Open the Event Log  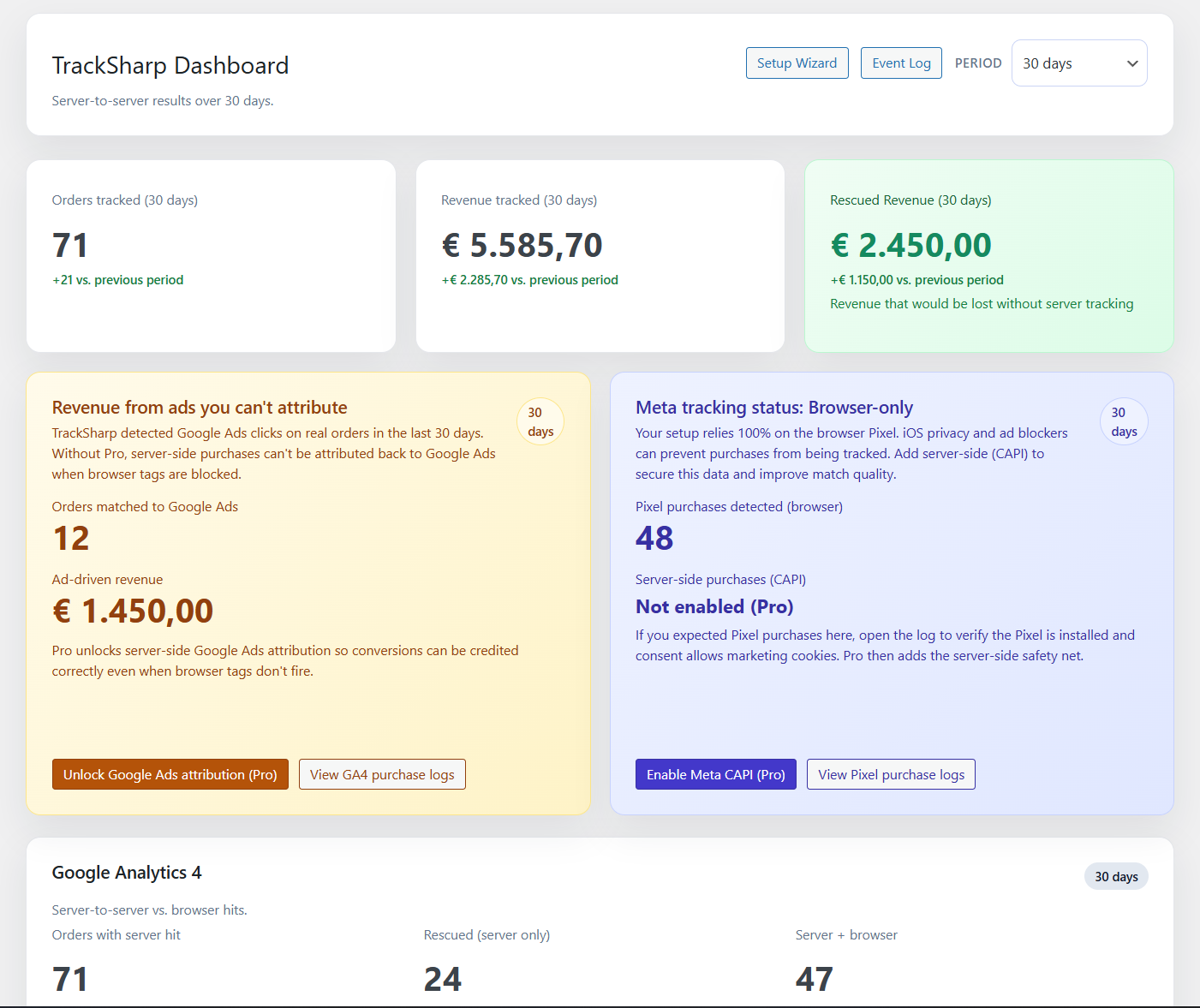(901, 63)
